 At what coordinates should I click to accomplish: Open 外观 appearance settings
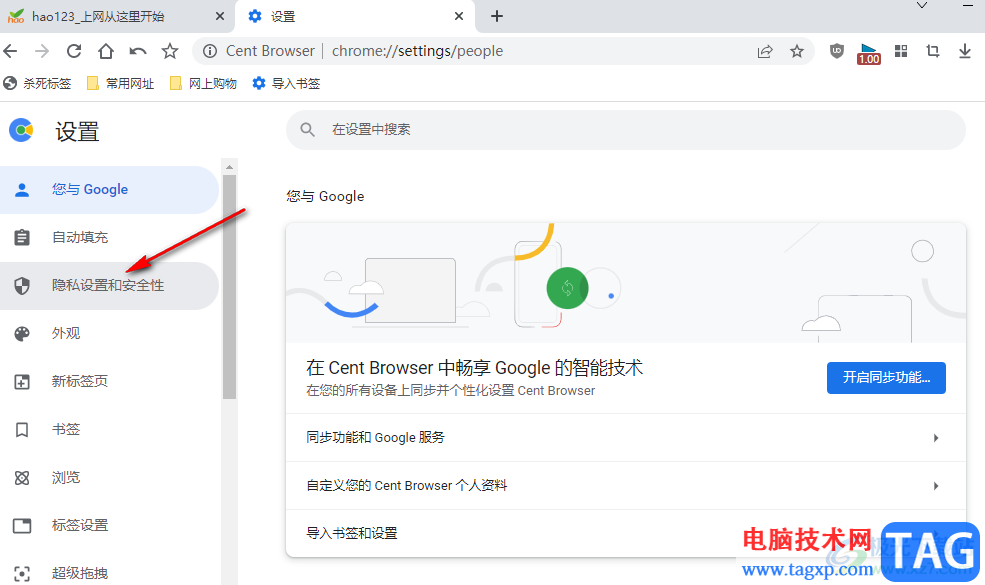click(x=109, y=334)
